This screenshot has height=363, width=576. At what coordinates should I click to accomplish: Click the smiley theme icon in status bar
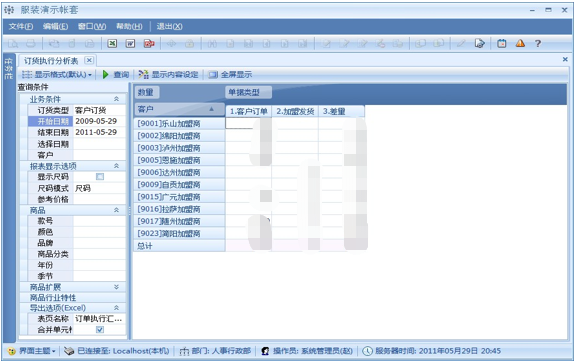[x=12, y=351]
